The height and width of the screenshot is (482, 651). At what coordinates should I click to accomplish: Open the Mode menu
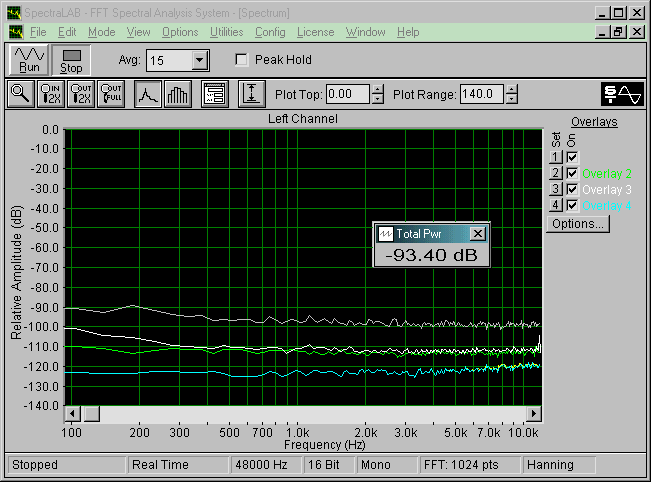point(102,32)
